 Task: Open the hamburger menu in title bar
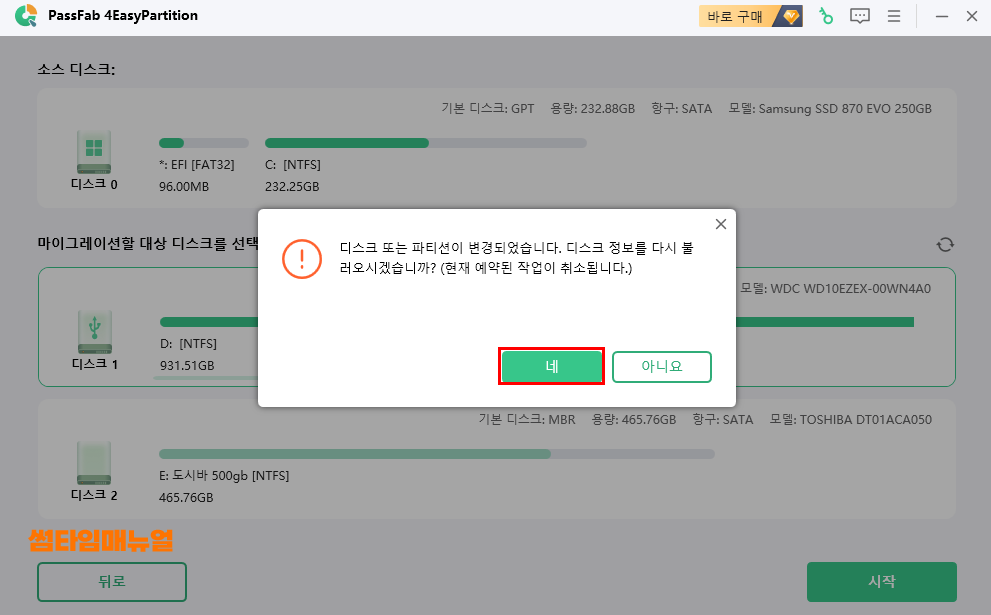[894, 16]
